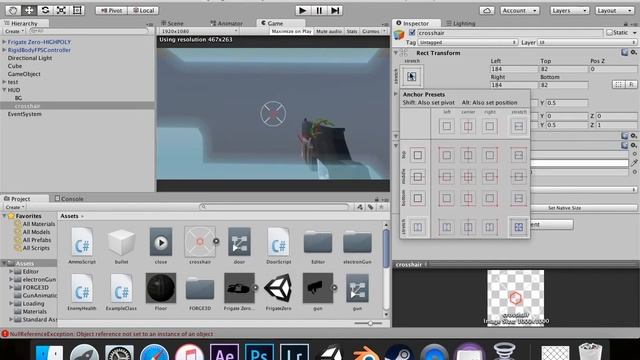The height and width of the screenshot is (360, 640).
Task: Select AmmoScript C# asset
Action: 82,242
